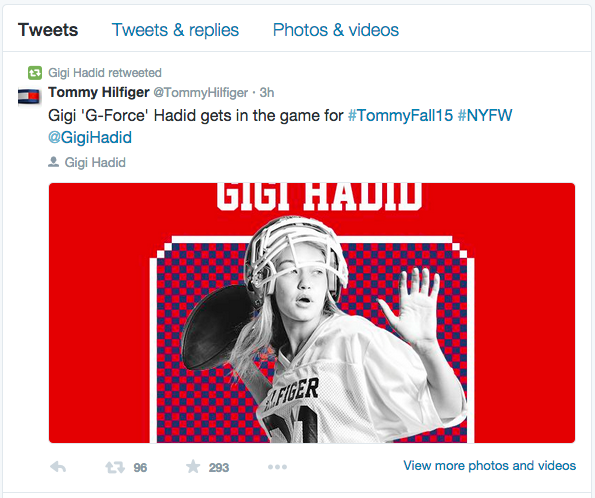Click the tagged person silhouette icon
The height and width of the screenshot is (498, 595).
pyautogui.click(x=54, y=162)
